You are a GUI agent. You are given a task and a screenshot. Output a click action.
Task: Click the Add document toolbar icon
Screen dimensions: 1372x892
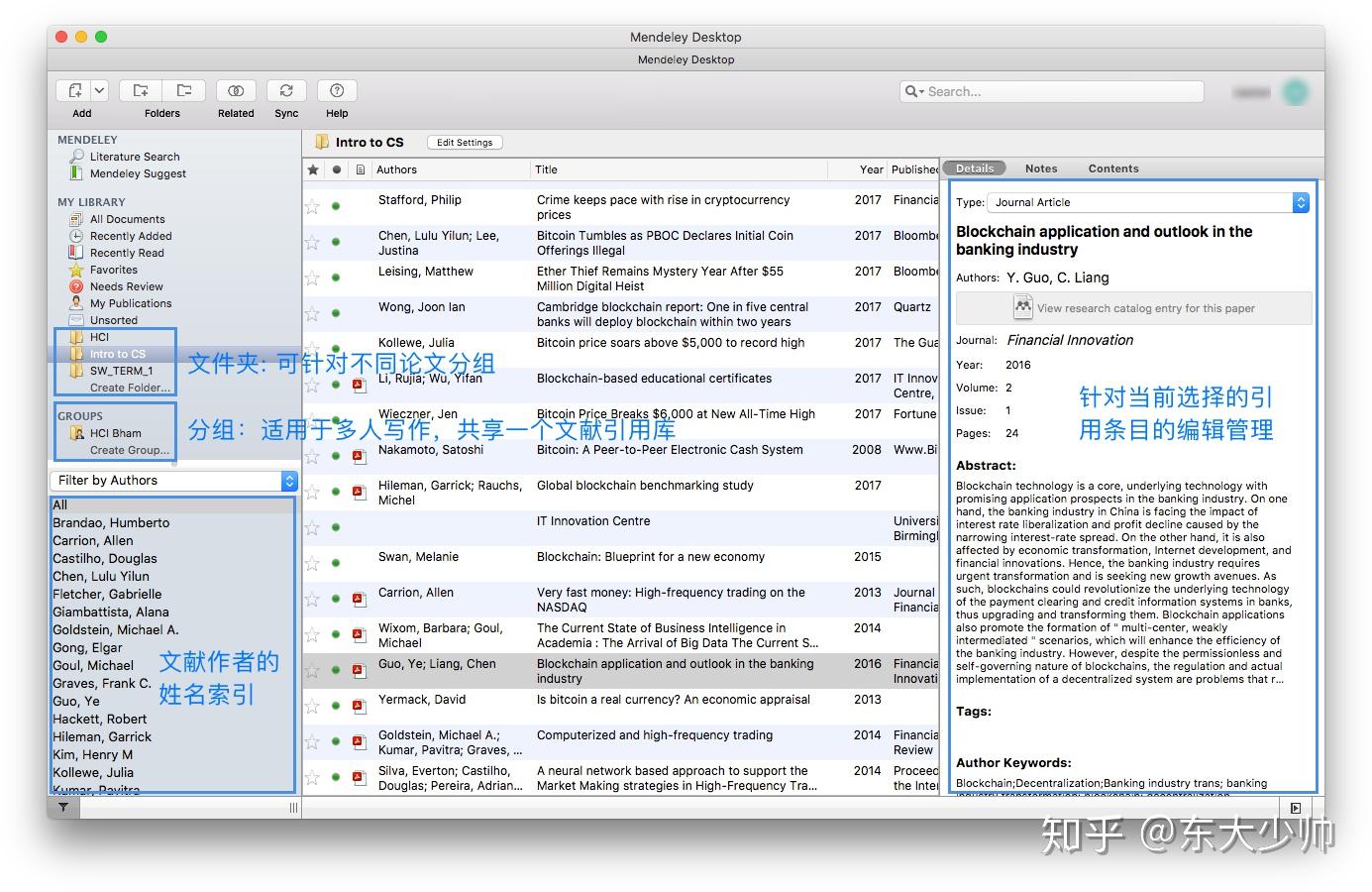(75, 90)
